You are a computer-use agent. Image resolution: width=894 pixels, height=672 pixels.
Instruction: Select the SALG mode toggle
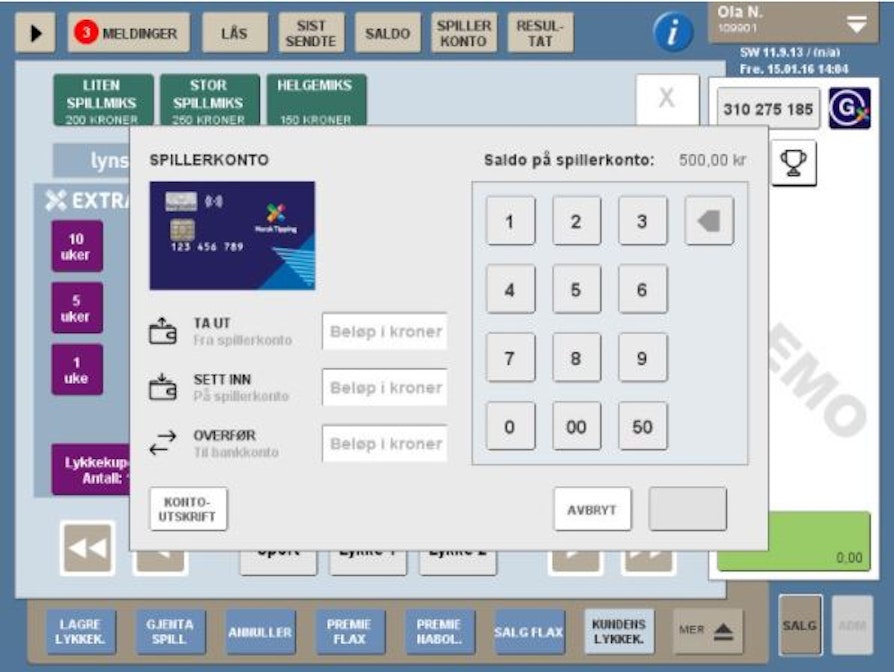tap(800, 625)
